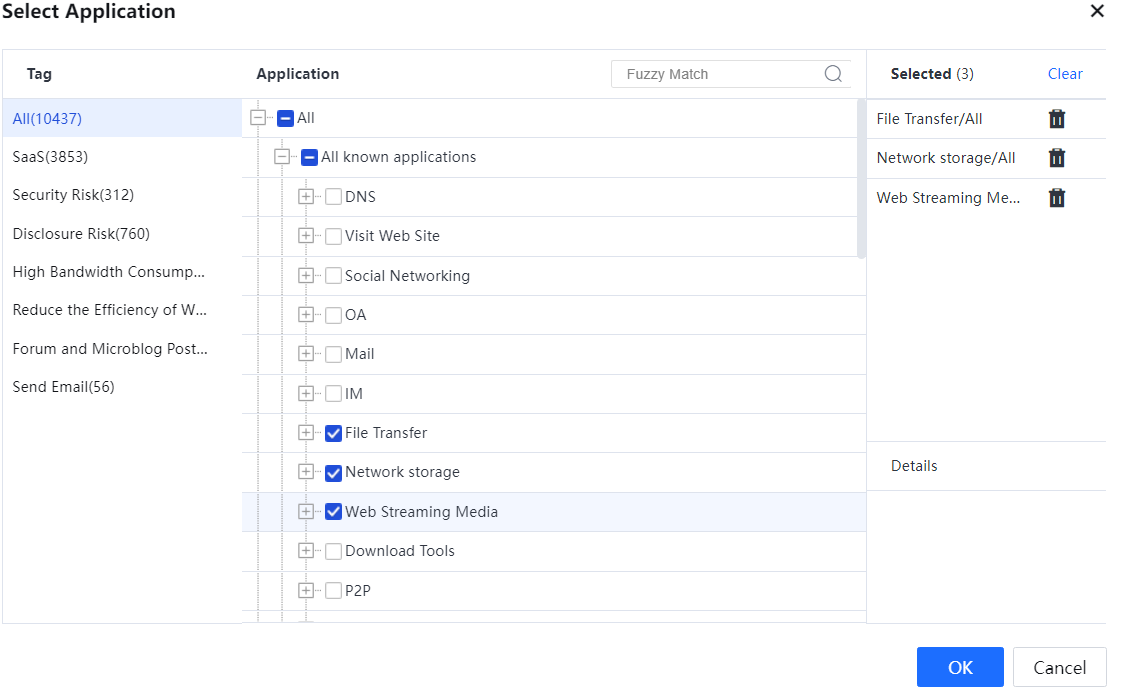Collapse the All known applications node
Screen dimensions: 1124x693
click(x=282, y=157)
